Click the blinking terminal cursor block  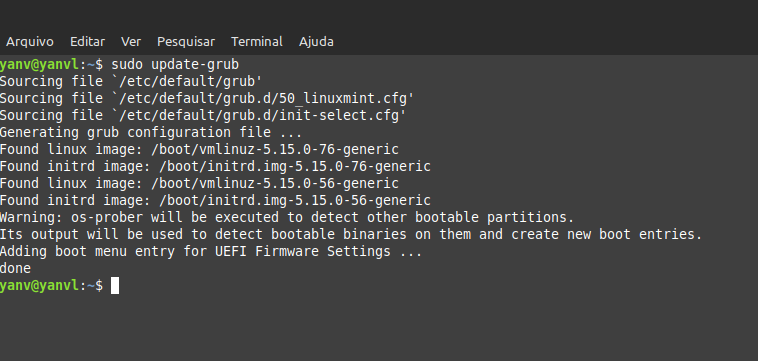pos(115,286)
